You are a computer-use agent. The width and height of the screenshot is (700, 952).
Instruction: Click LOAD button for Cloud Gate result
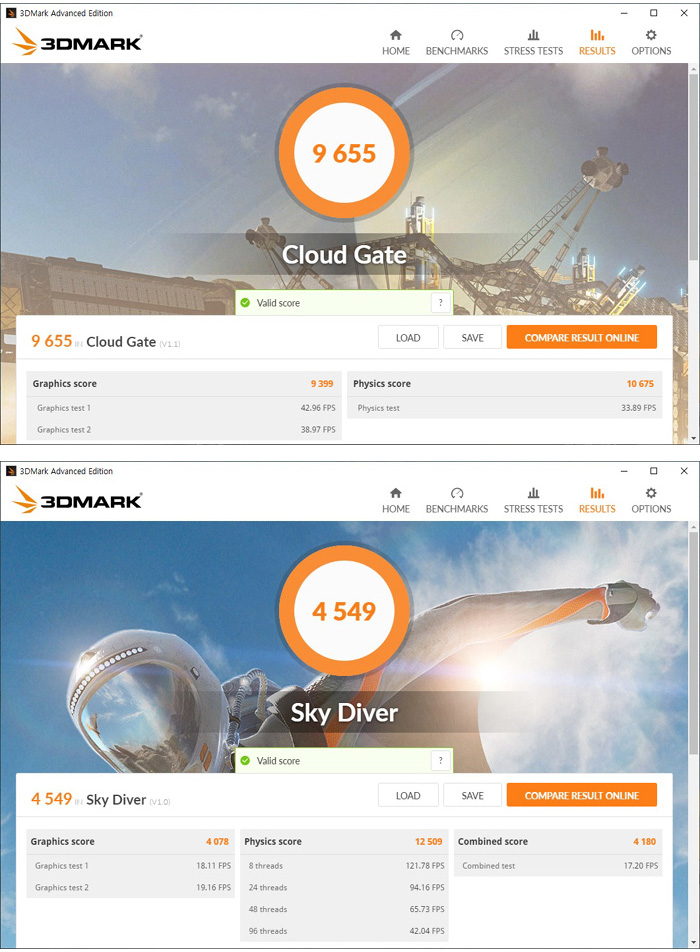408,338
